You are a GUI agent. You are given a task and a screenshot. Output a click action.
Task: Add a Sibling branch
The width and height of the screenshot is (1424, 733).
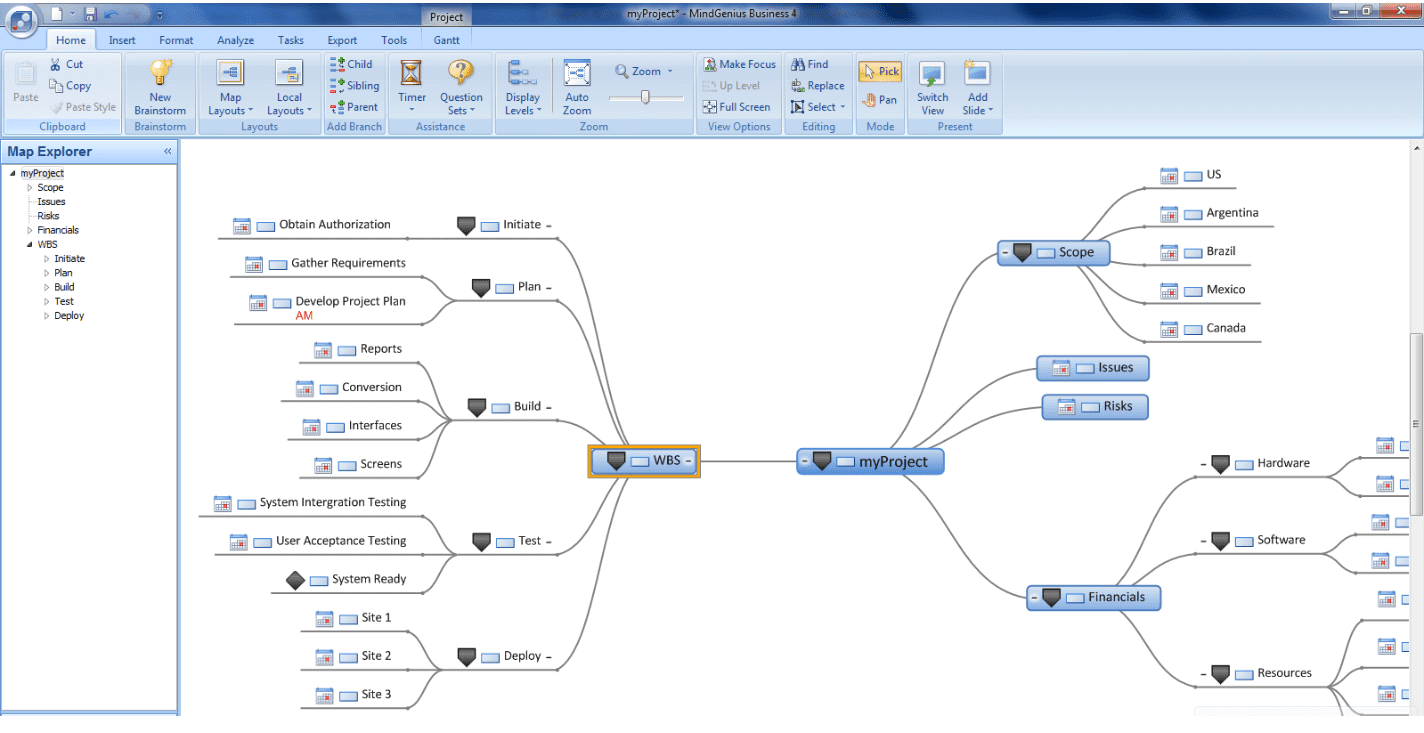coord(354,86)
